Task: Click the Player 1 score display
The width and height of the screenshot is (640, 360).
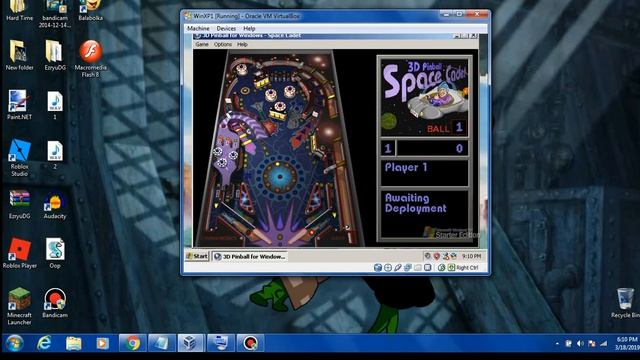Action: click(424, 149)
